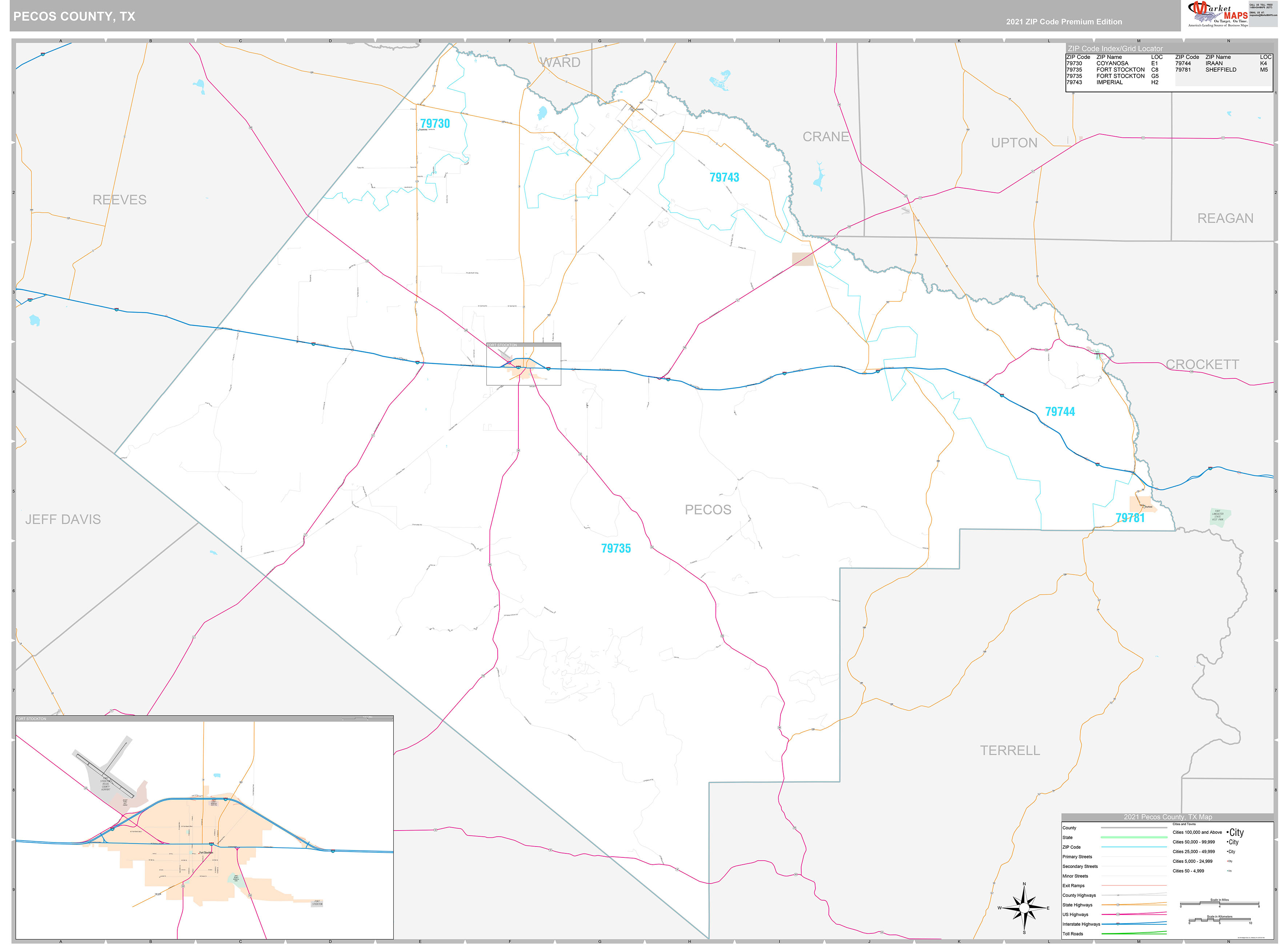
Task: Click the Interstate Highways legend entry
Action: (1082, 924)
